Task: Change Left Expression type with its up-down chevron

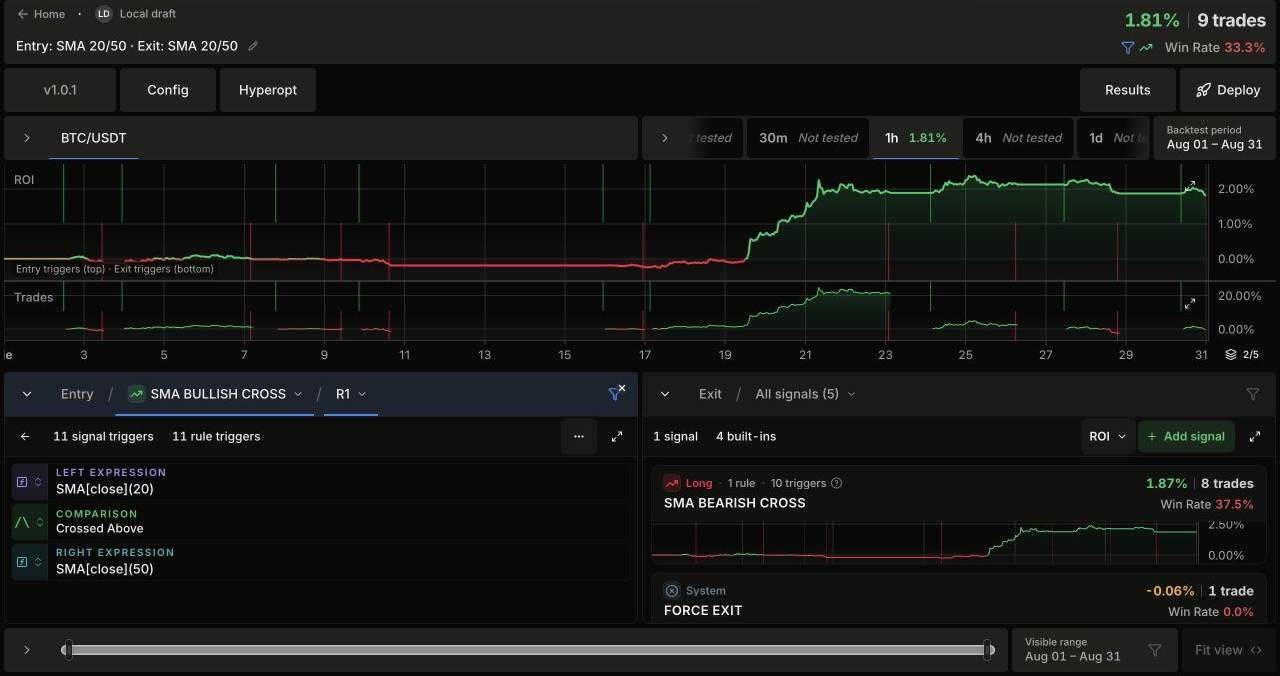Action: coord(39,482)
